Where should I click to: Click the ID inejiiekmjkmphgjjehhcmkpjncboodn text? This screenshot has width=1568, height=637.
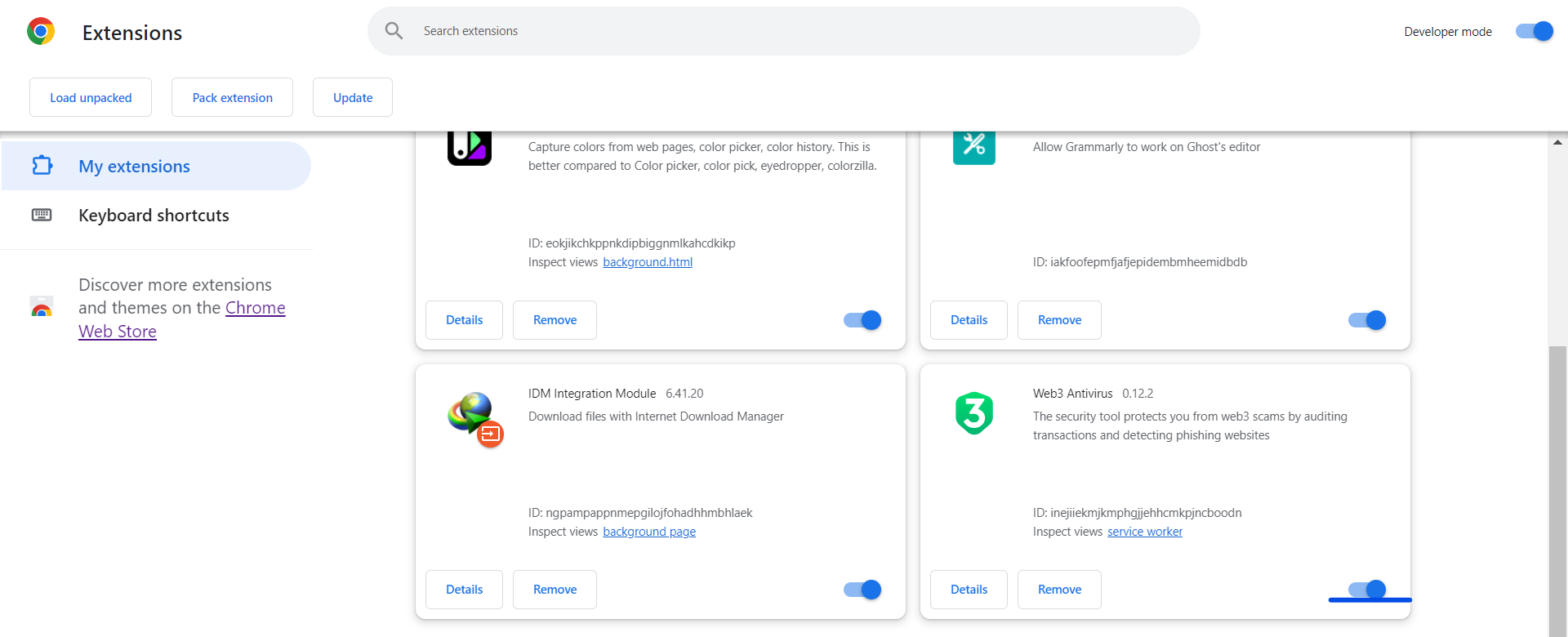tap(1137, 513)
